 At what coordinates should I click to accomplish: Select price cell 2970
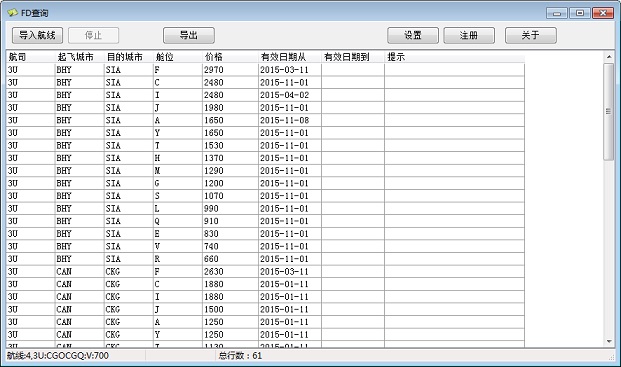[x=230, y=70]
